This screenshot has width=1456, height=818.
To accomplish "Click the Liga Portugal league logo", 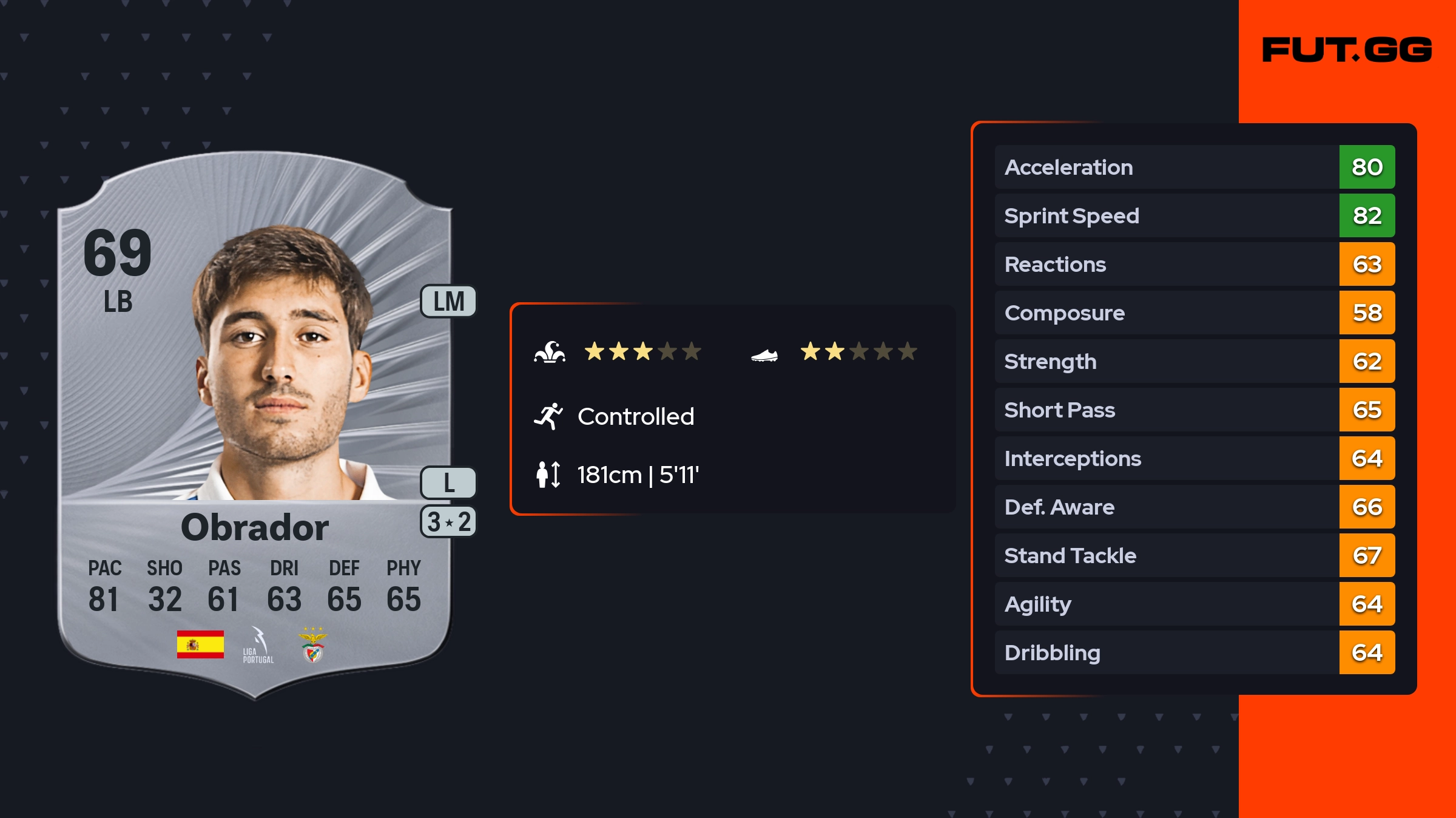I will point(258,646).
